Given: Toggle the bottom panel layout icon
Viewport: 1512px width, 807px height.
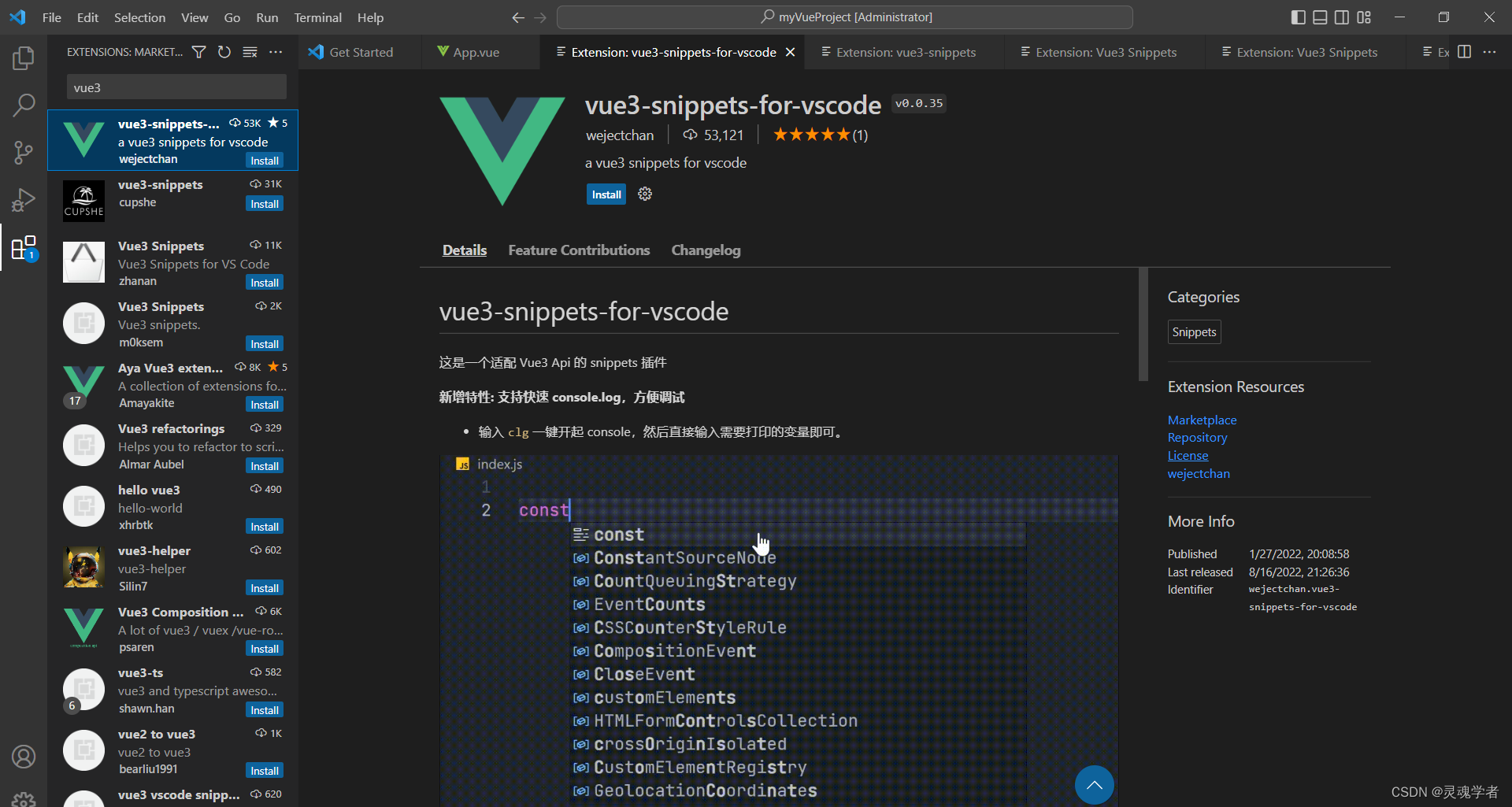Looking at the screenshot, I should pos(1321,17).
